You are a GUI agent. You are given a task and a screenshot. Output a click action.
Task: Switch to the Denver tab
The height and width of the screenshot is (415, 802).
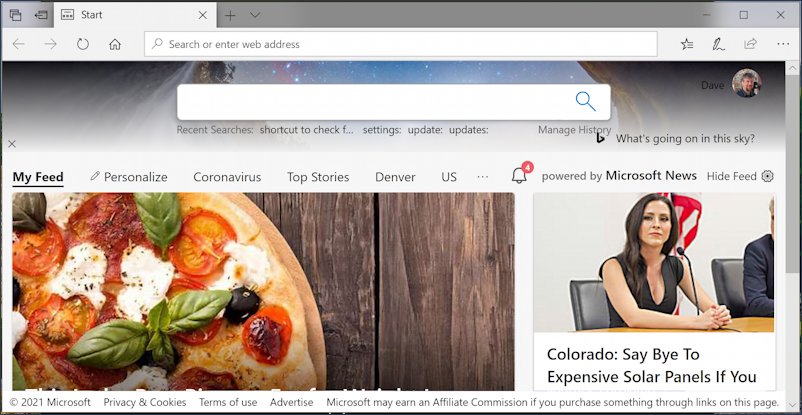395,177
